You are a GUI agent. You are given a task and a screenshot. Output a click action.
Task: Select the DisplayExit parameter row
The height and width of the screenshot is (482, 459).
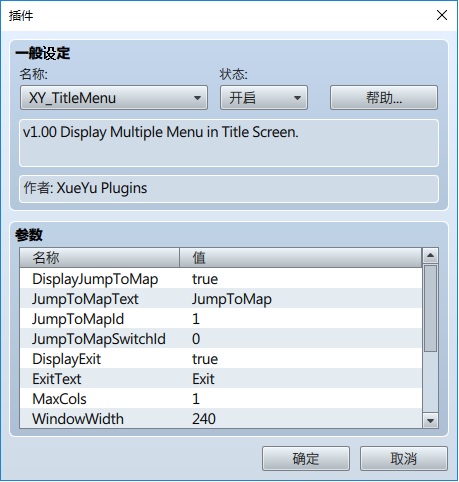(x=221, y=359)
